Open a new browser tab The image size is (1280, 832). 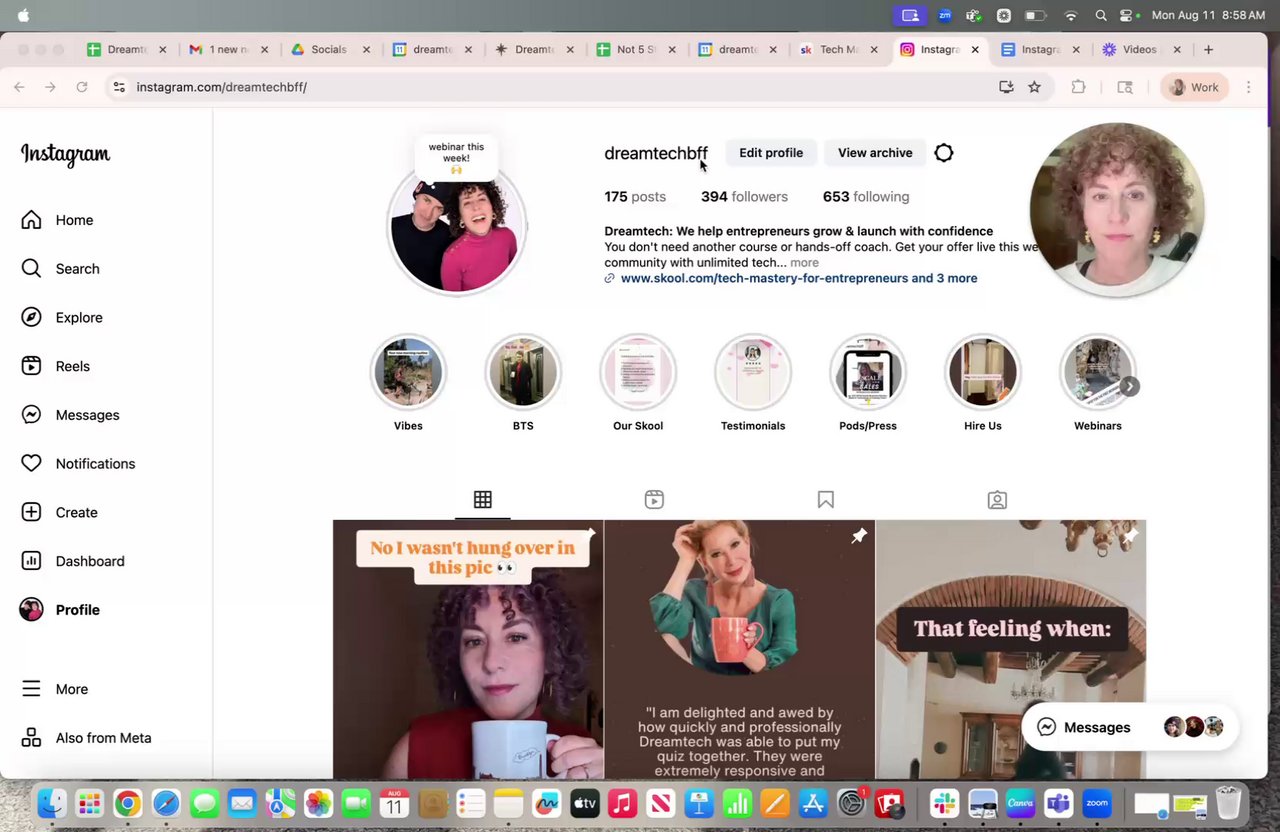[x=1208, y=49]
